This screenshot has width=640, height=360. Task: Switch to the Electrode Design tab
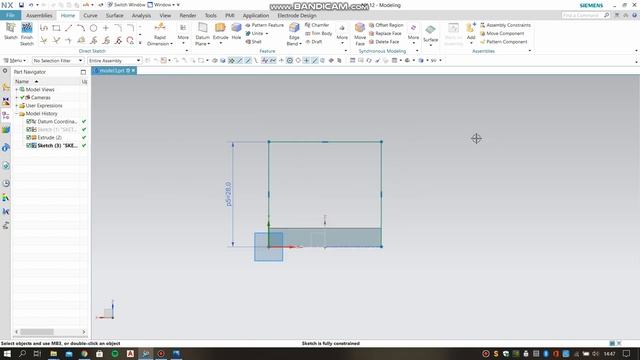(297, 16)
